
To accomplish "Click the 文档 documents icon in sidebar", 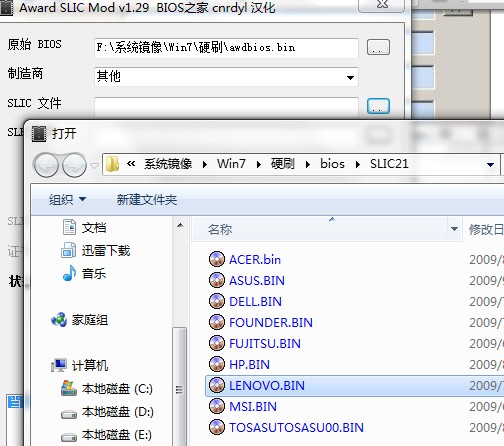I will tap(69, 227).
